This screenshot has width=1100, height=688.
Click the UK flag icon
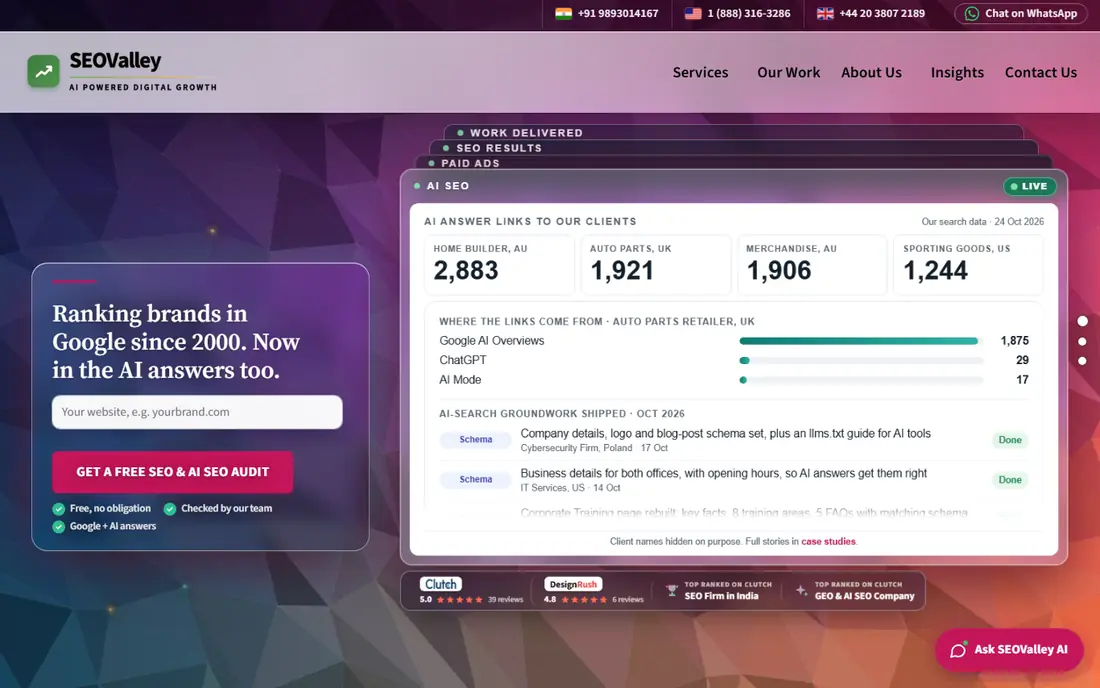(x=825, y=13)
